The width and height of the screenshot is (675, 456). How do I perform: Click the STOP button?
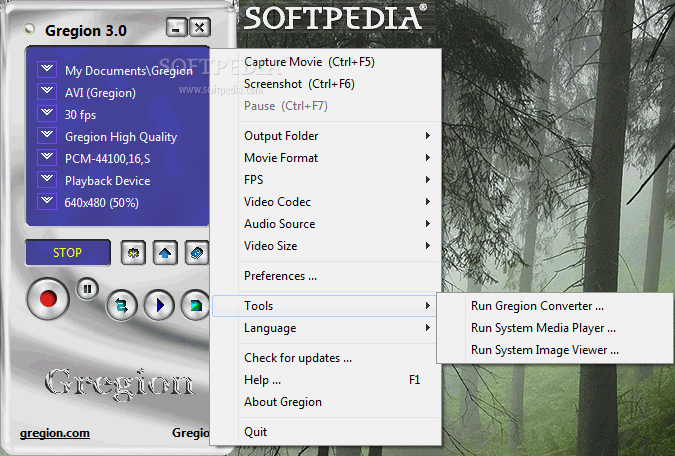[68, 252]
